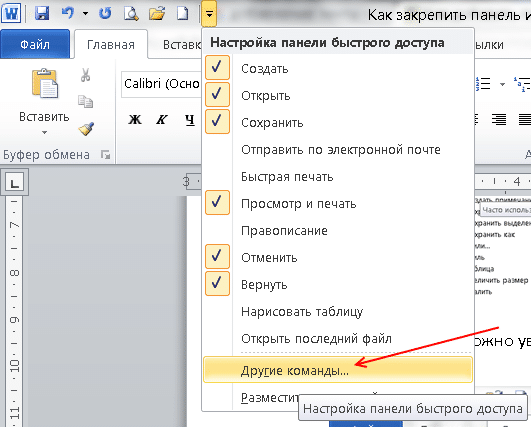Open the Undo history dropdown arrow
This screenshot has width=531, height=427.
point(85,14)
